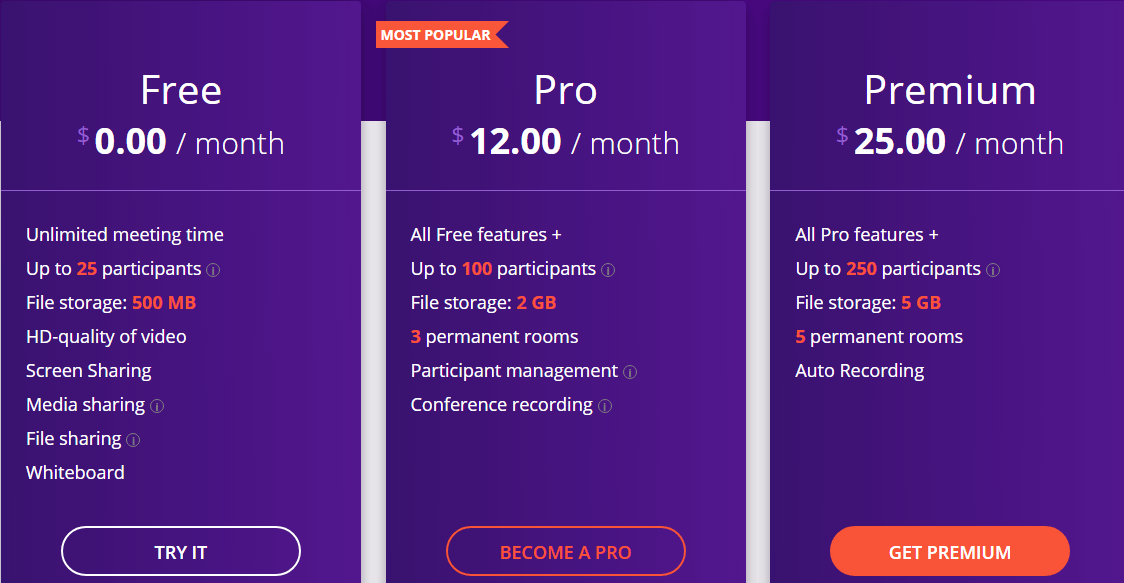Screen dimensions: 1124x583
Task: Click info icon next to 100 participants
Action: pos(608,270)
